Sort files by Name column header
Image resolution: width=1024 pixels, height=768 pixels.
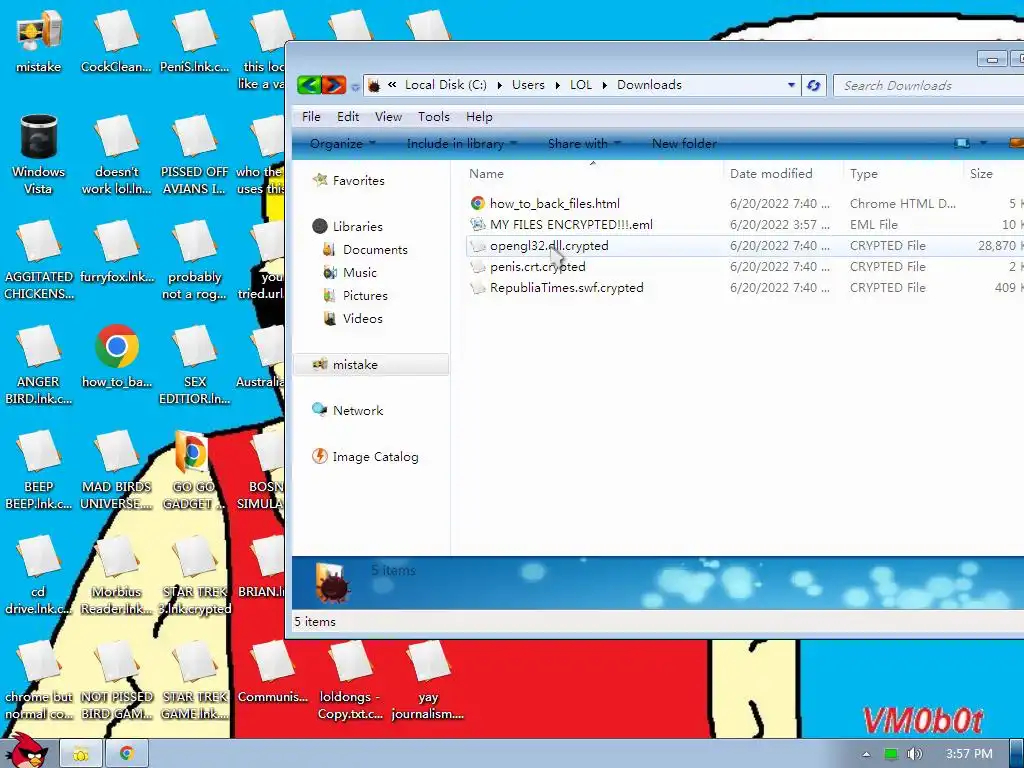pyautogui.click(x=486, y=174)
